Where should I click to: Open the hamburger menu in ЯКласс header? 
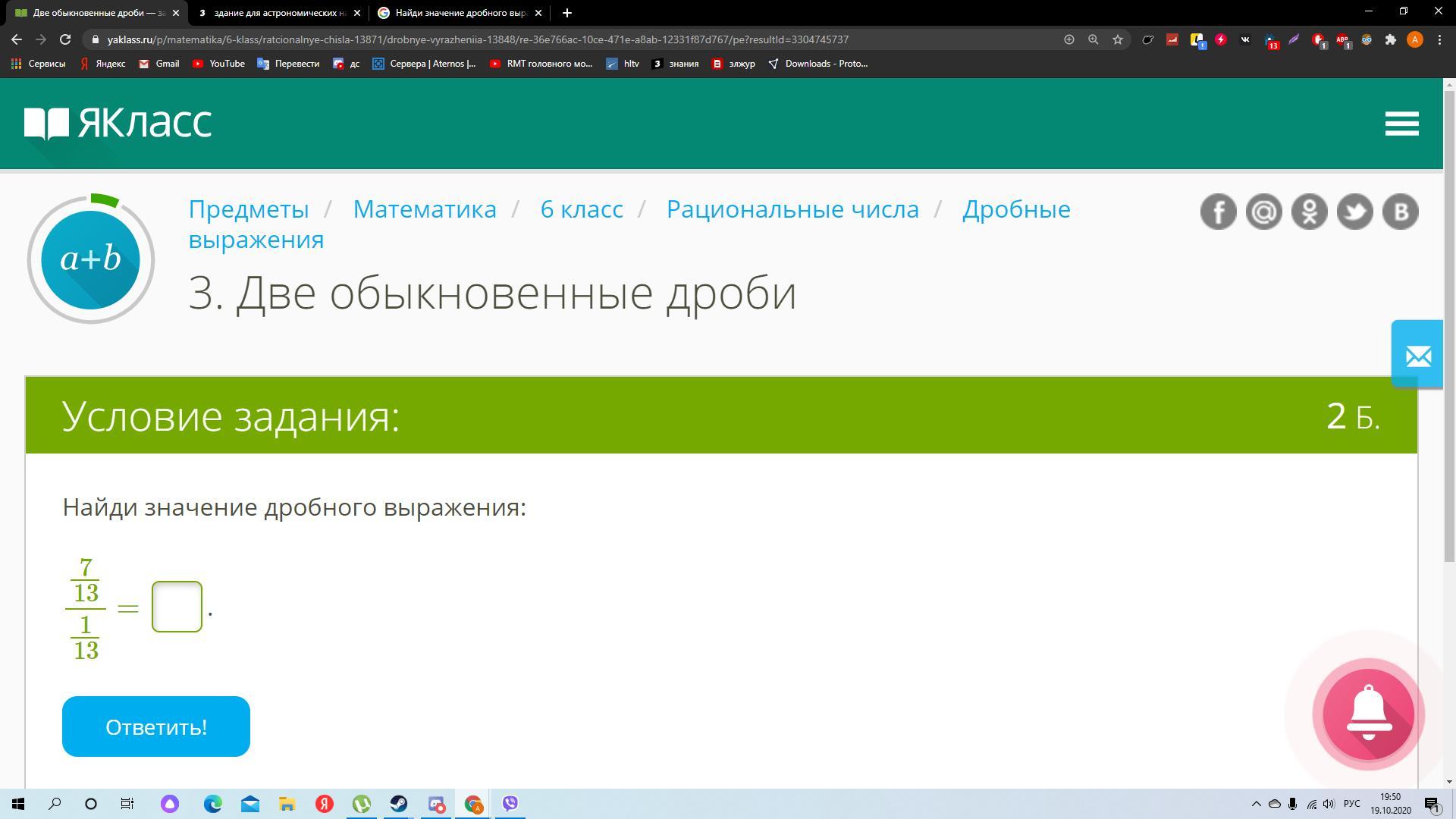point(1401,124)
